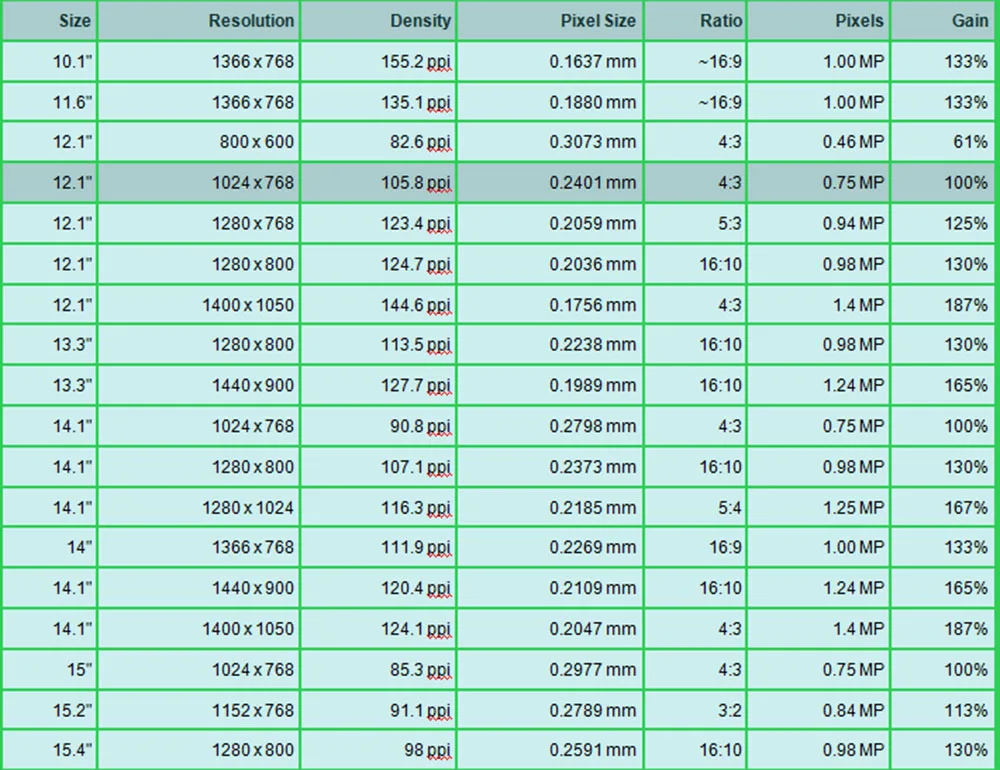Click the 82.6 ppi density cell
The width and height of the screenshot is (1000, 770).
(x=379, y=142)
